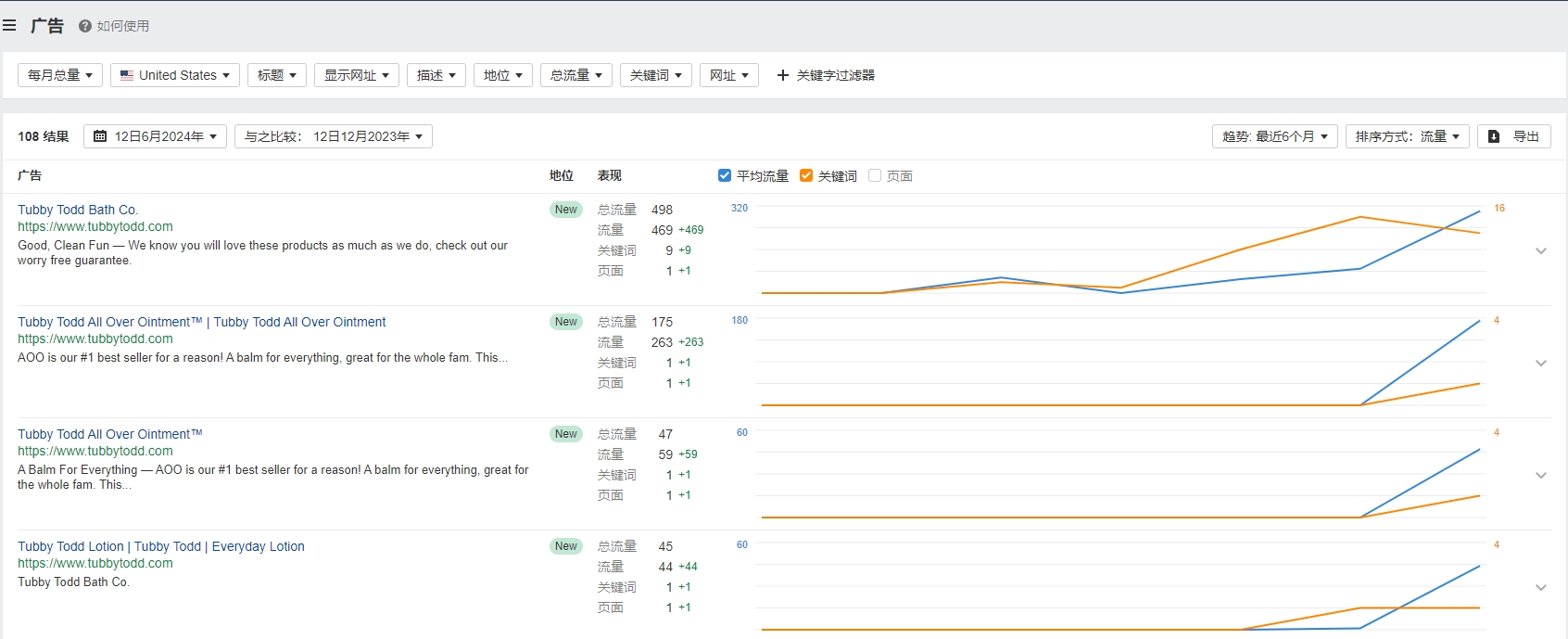Open the 网址 filter dropdown
Viewport: 1568px width, 639px height.
(x=729, y=75)
